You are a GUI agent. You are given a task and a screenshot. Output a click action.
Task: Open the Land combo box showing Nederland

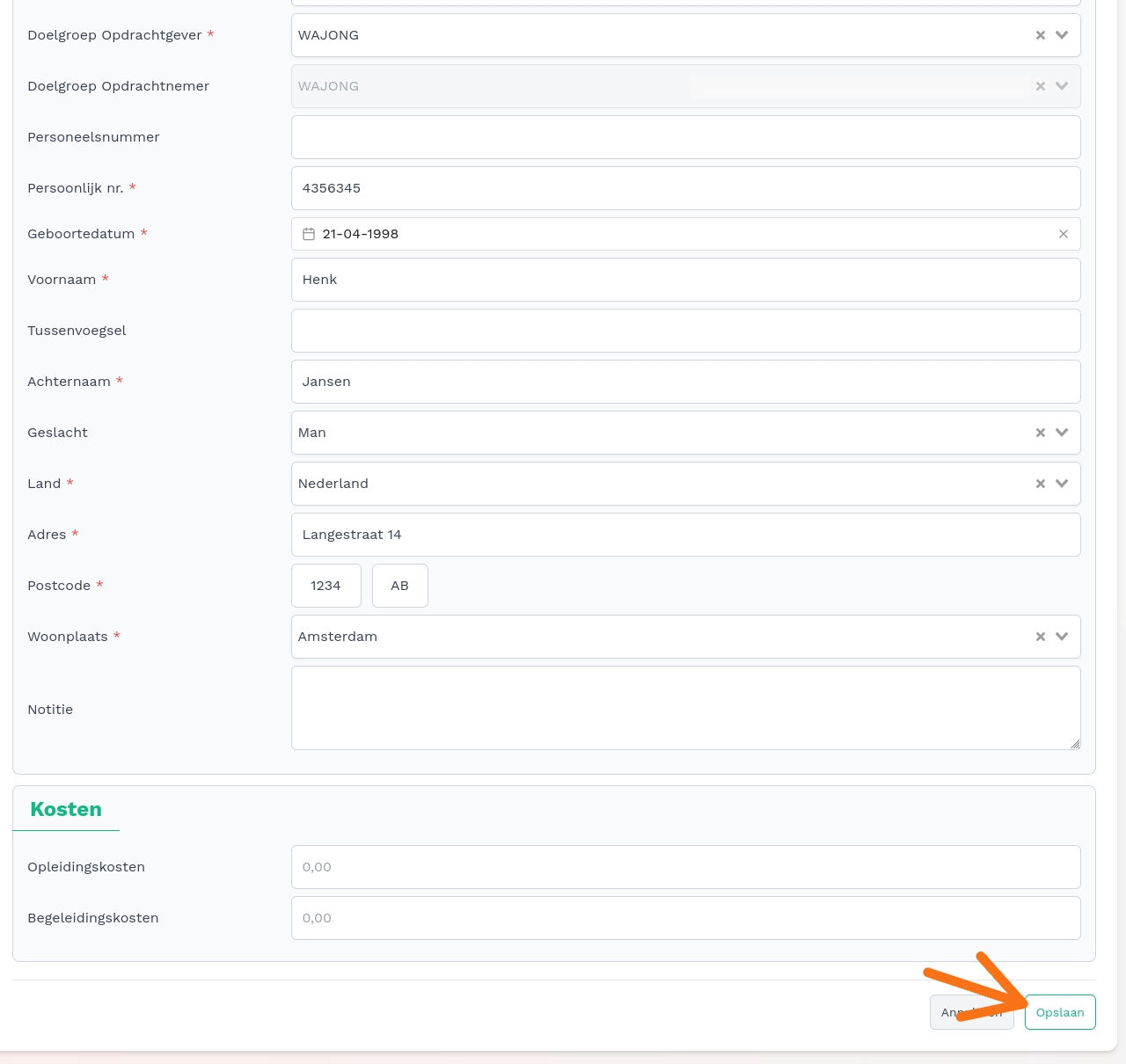(x=686, y=484)
